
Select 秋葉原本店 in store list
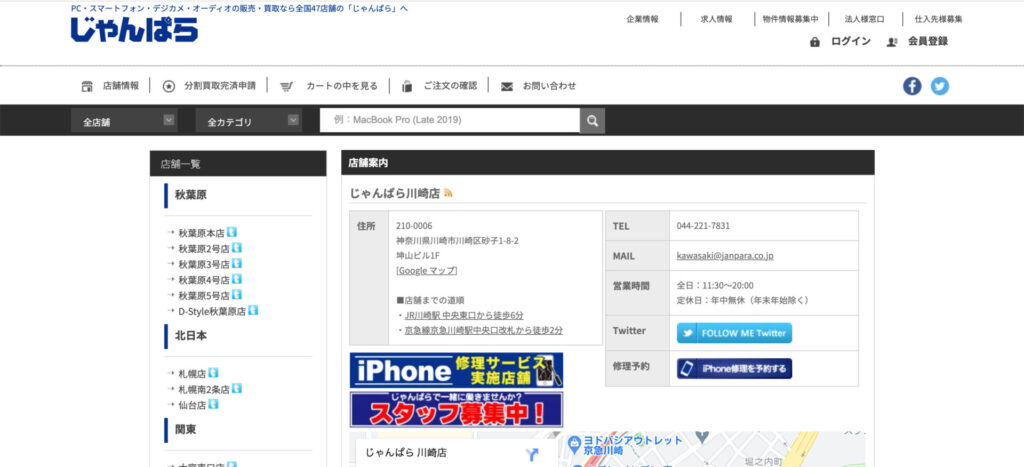(x=201, y=233)
